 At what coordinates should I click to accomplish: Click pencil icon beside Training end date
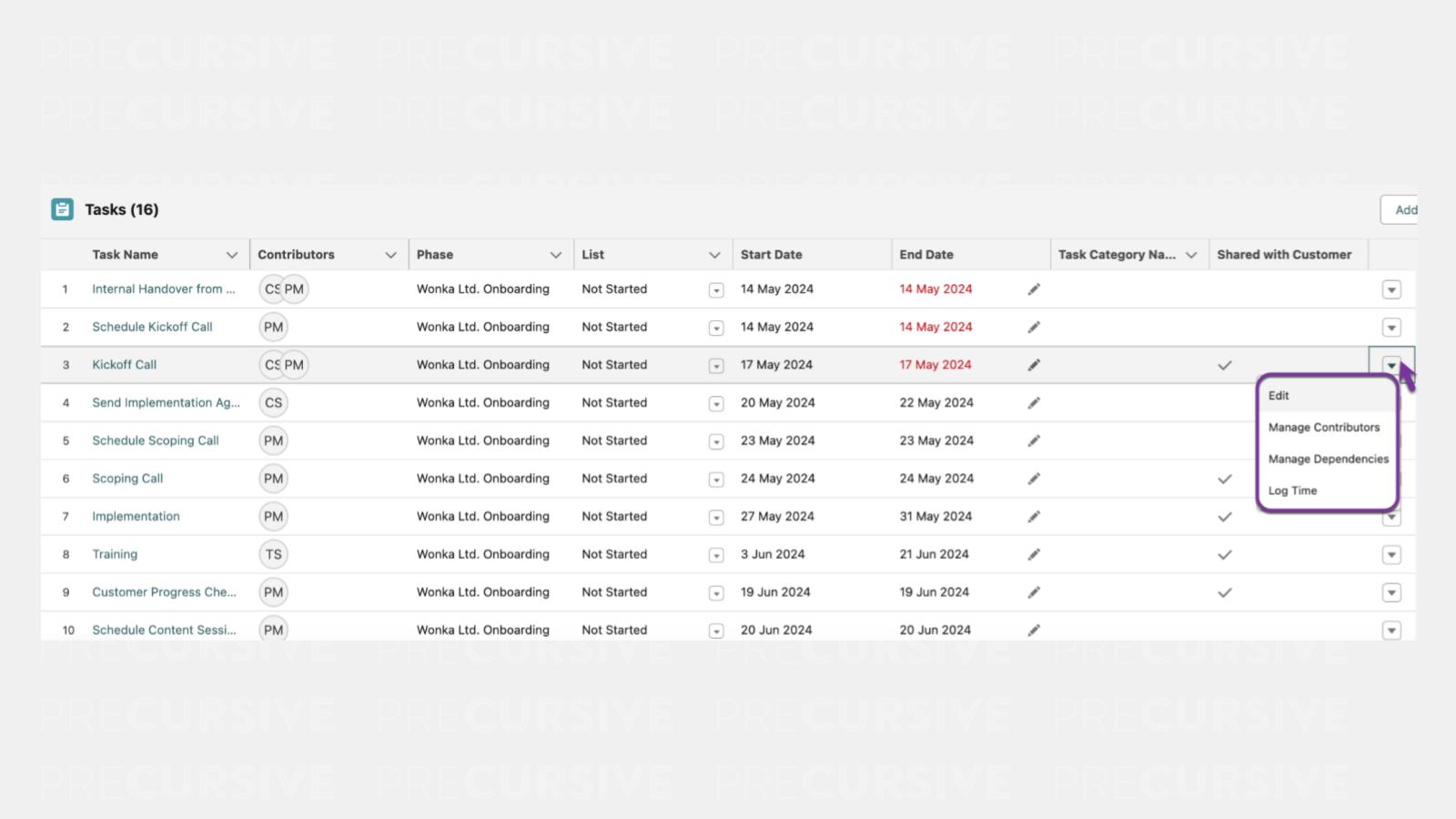tap(1034, 554)
